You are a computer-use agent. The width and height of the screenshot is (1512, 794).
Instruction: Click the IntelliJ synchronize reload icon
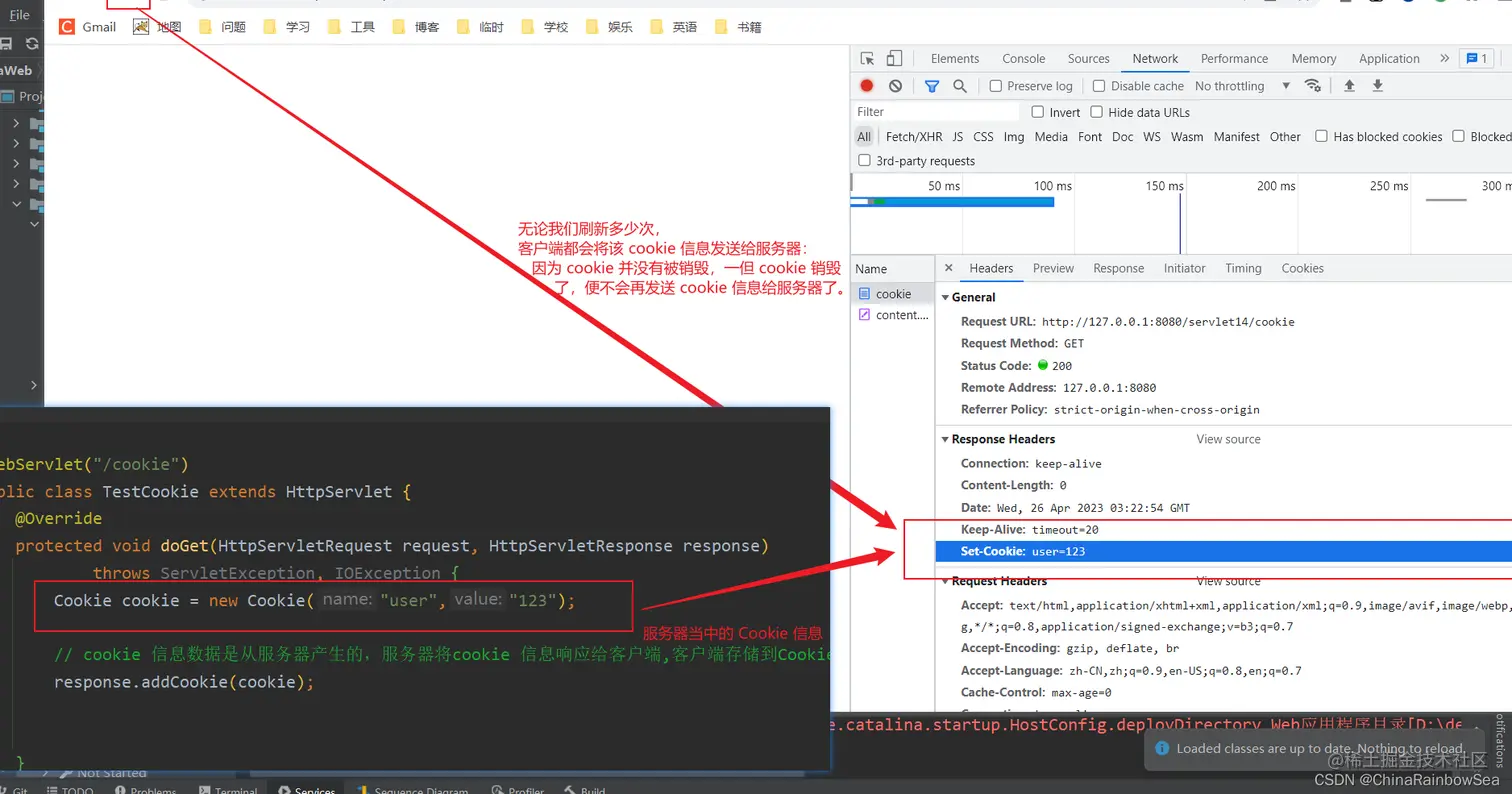tap(32, 43)
